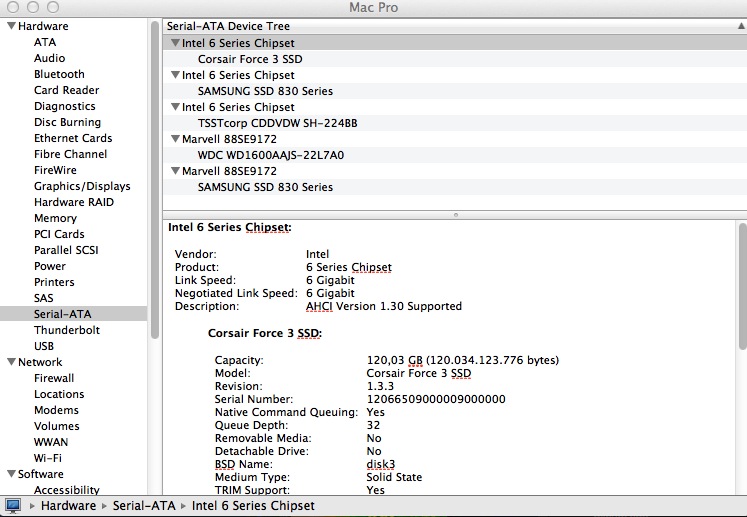Show Card Reader information
This screenshot has width=747, height=517.
point(67,90)
